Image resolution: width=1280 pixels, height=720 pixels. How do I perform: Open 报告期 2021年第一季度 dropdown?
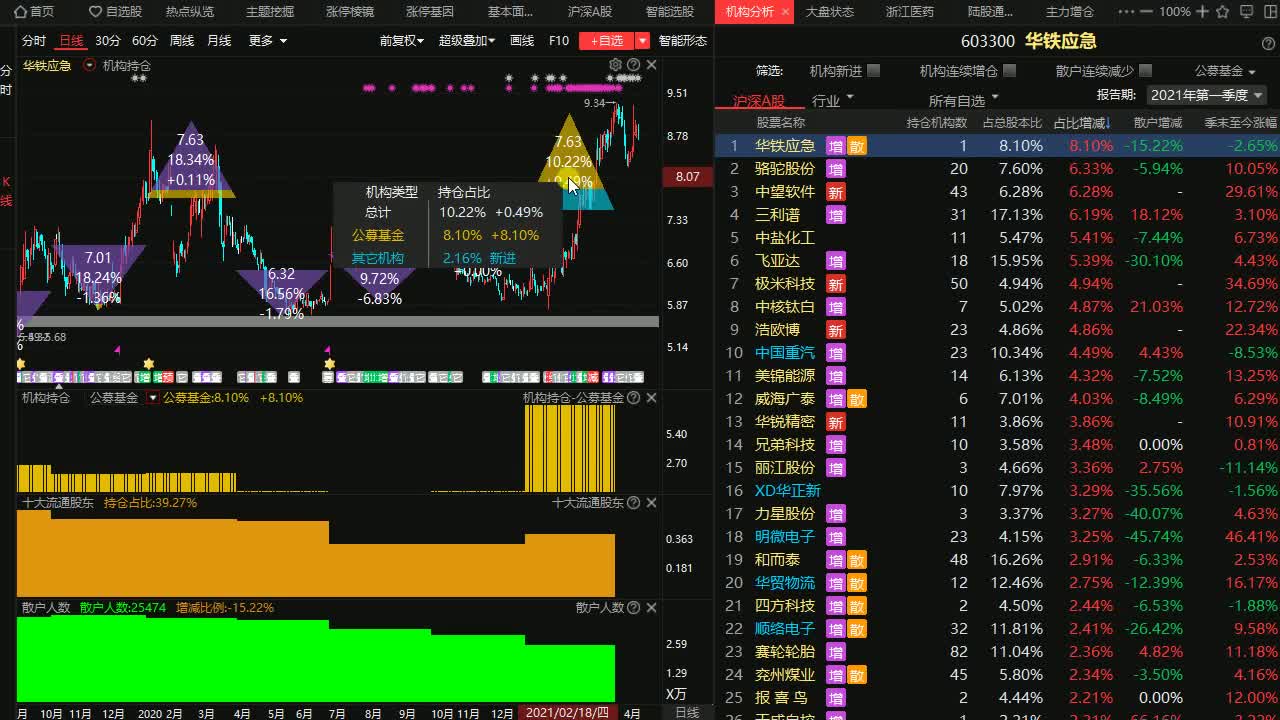point(1206,95)
